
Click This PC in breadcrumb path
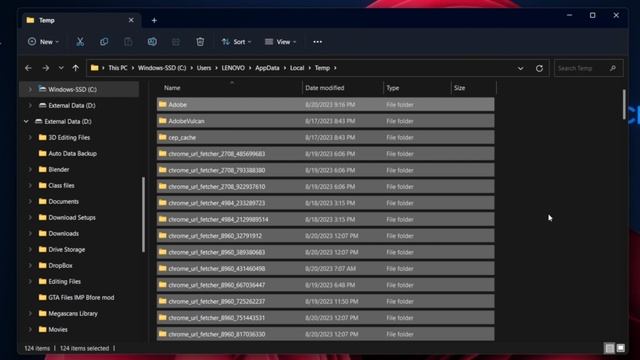(x=118, y=68)
